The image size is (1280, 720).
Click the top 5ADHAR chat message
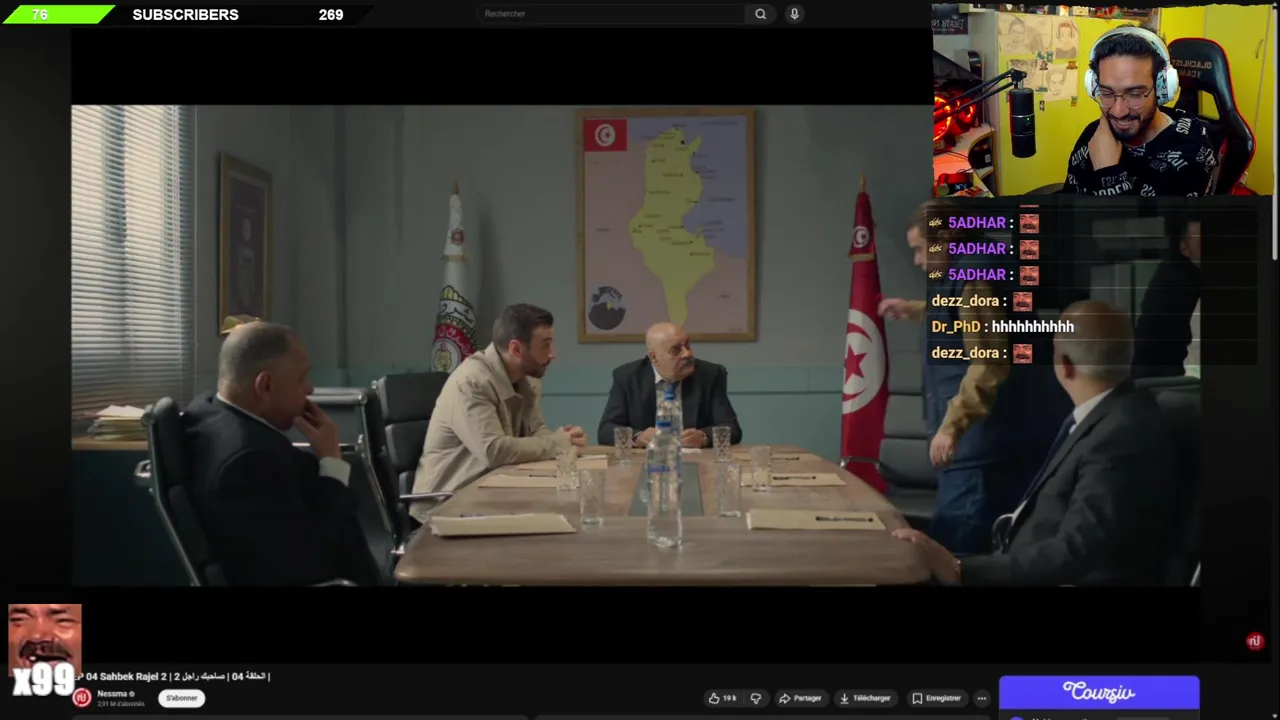pos(984,223)
